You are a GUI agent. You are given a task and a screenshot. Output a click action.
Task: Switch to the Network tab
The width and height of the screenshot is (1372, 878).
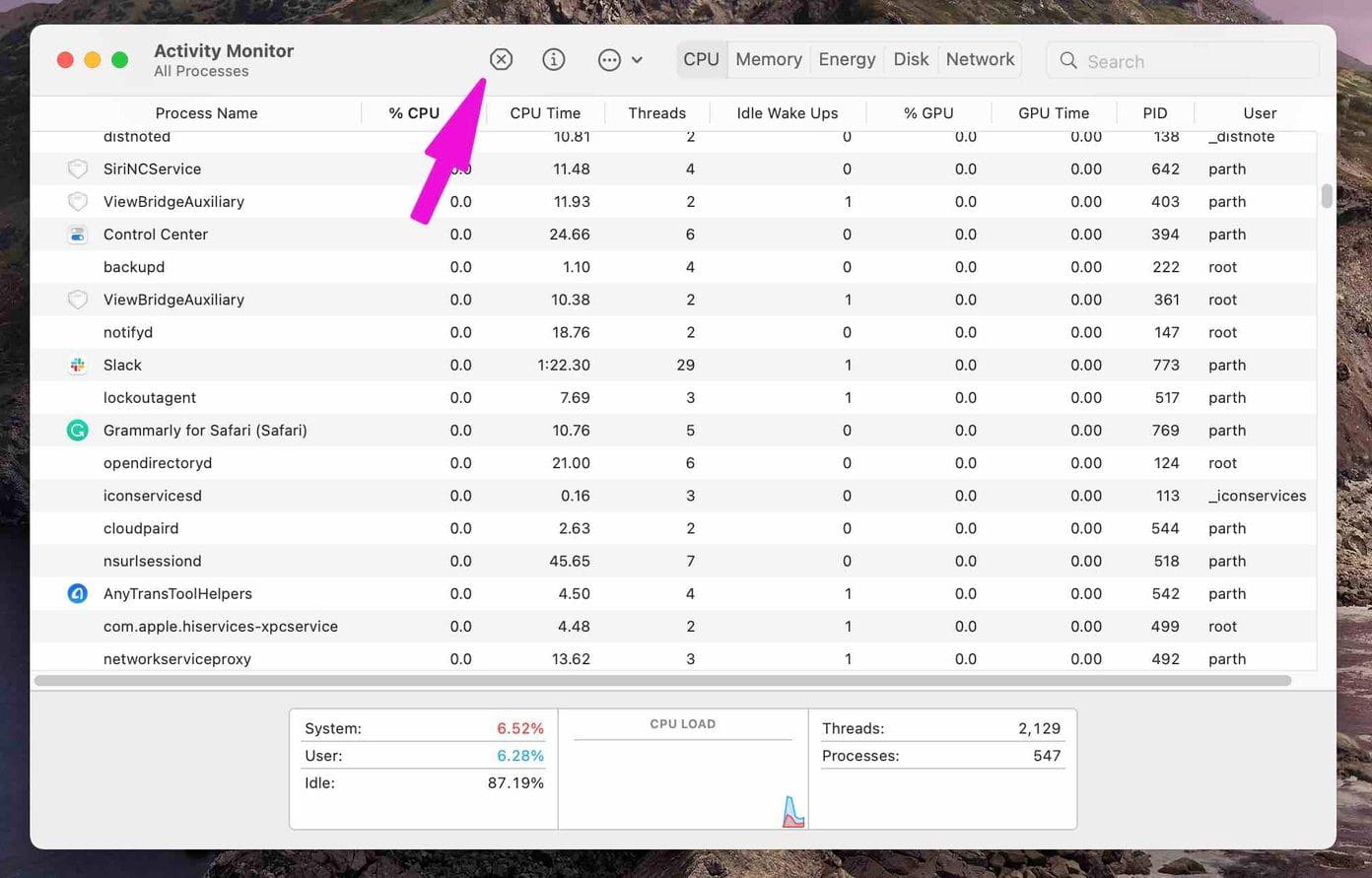point(980,59)
